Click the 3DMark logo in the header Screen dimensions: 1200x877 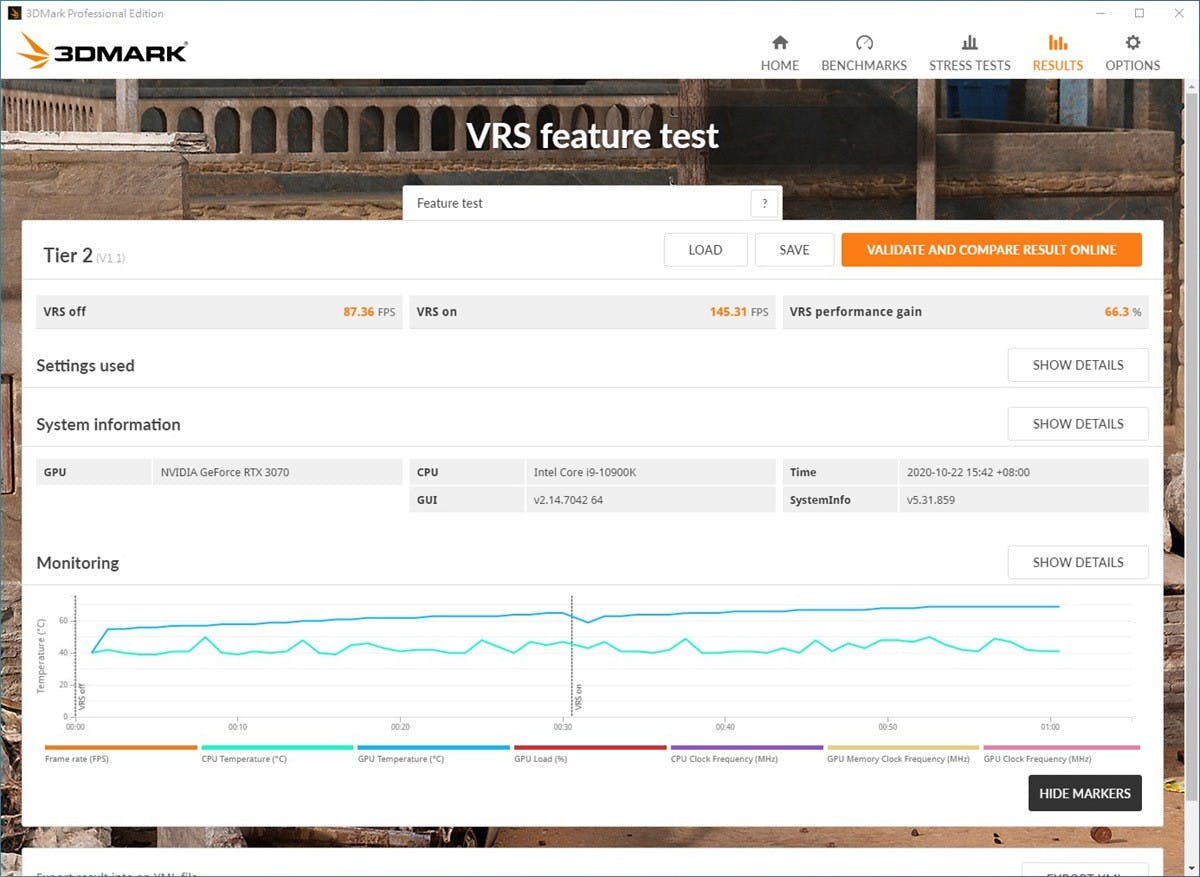coord(102,50)
